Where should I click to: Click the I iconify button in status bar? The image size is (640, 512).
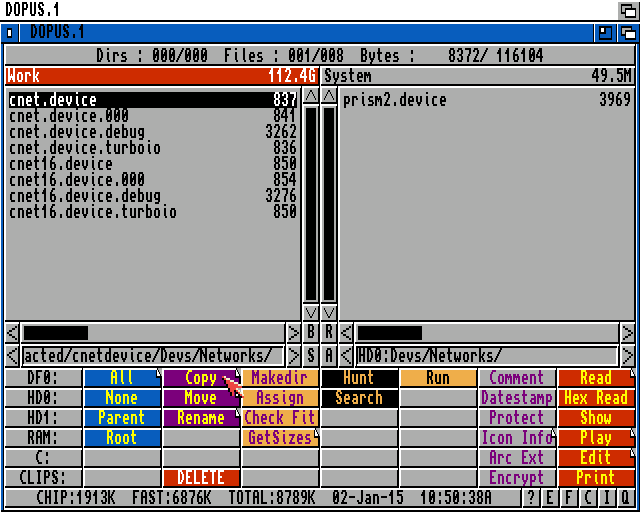click(x=607, y=497)
